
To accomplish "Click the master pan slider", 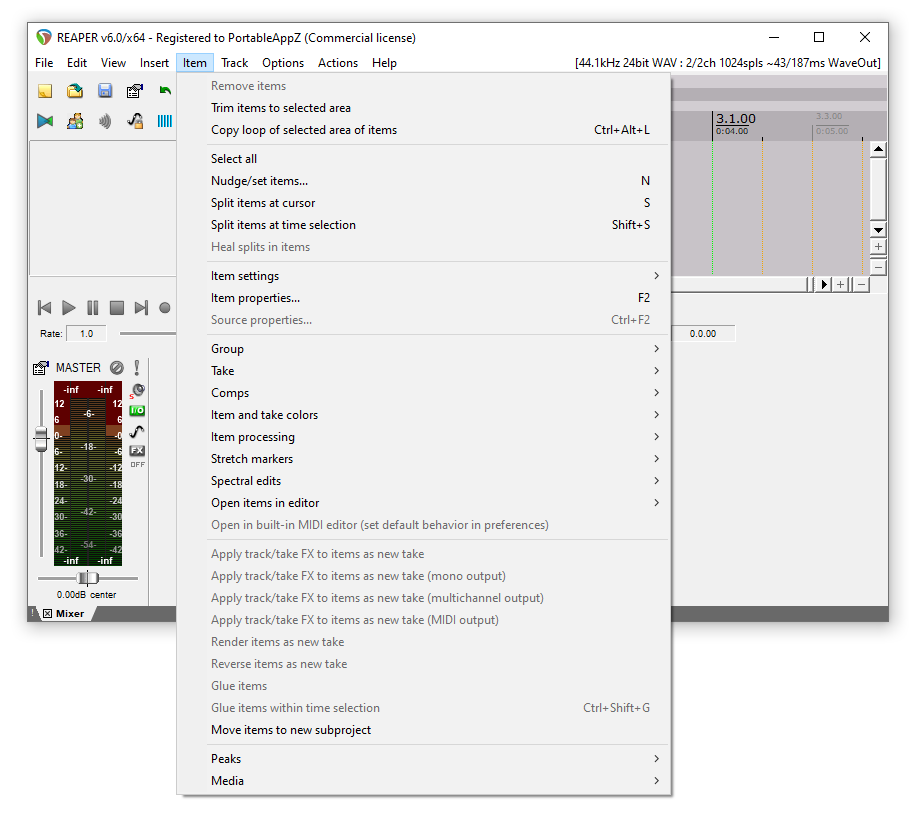I will tap(88, 578).
